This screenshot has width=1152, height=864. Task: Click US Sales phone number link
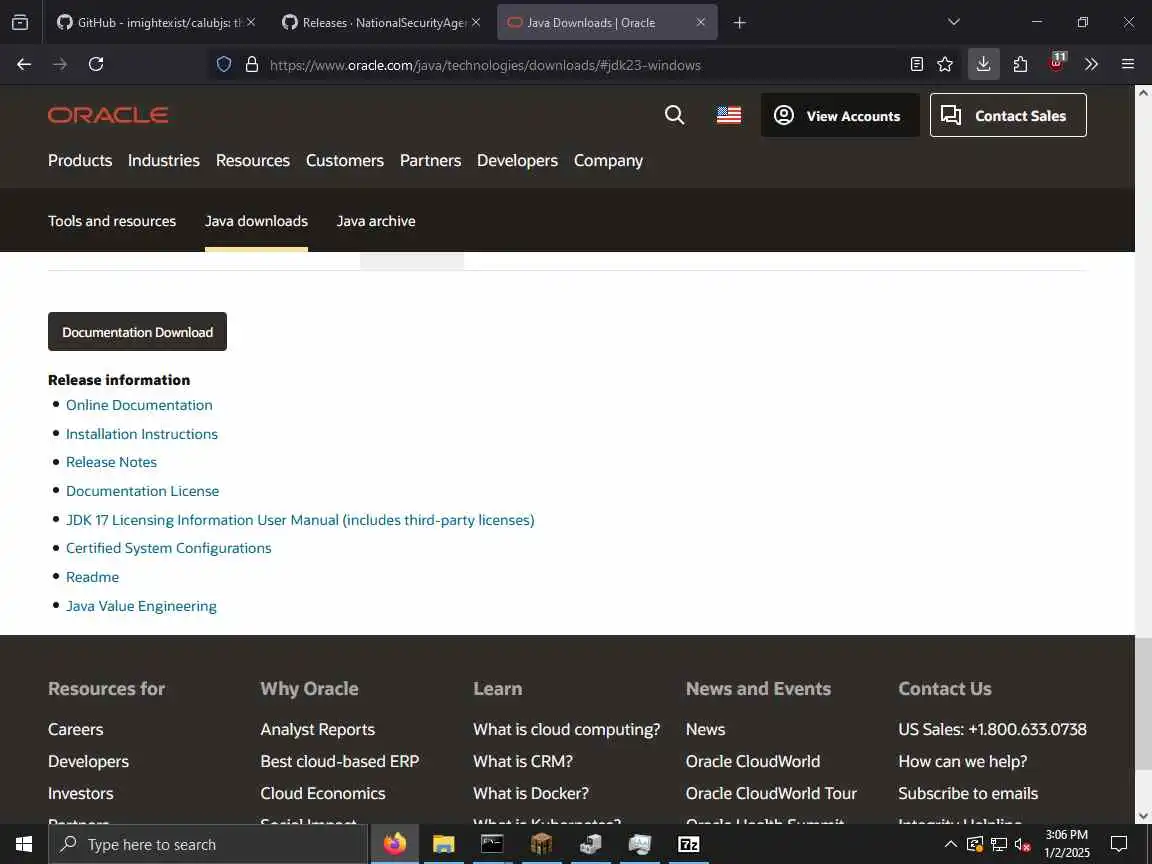pos(992,730)
